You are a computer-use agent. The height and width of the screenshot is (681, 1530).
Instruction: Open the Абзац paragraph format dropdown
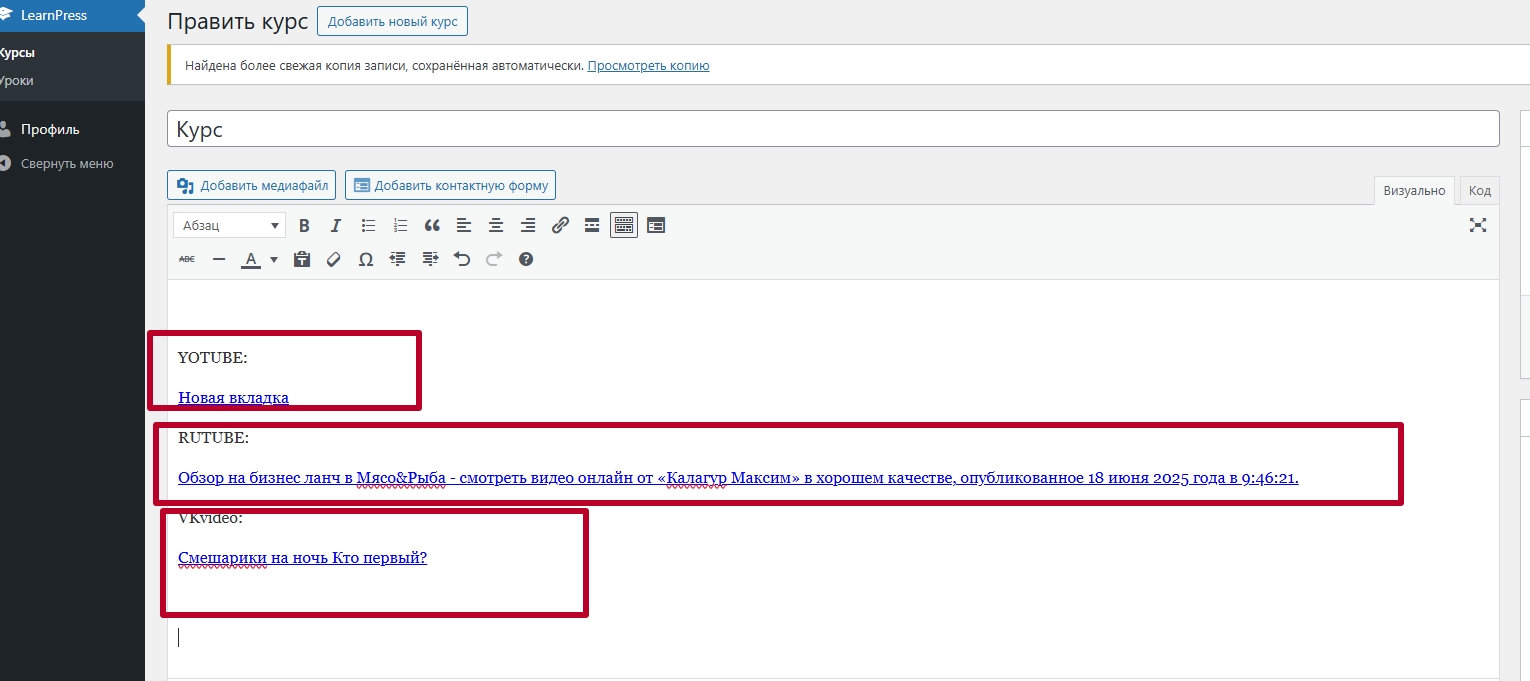coord(229,226)
